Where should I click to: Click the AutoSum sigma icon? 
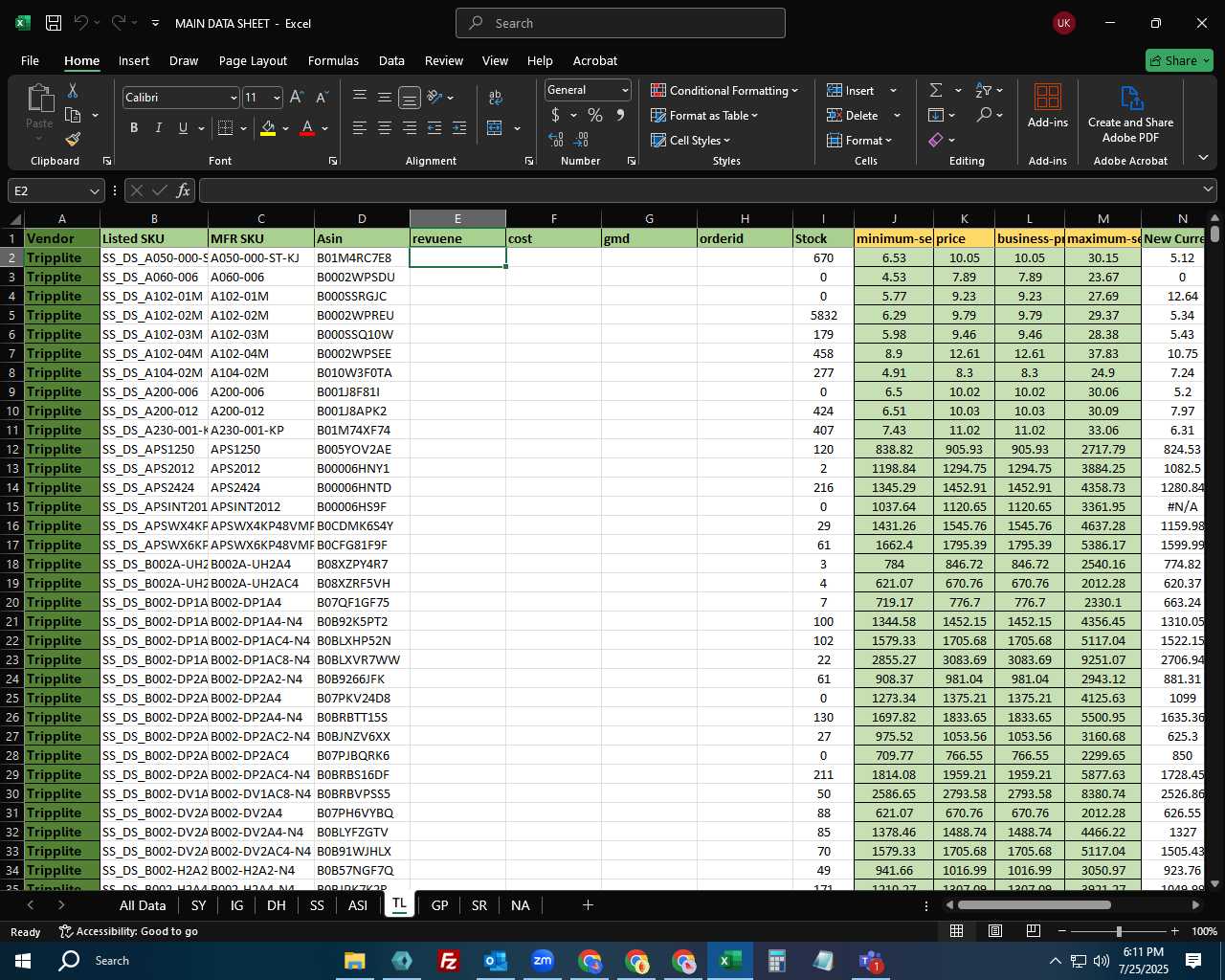click(x=936, y=90)
